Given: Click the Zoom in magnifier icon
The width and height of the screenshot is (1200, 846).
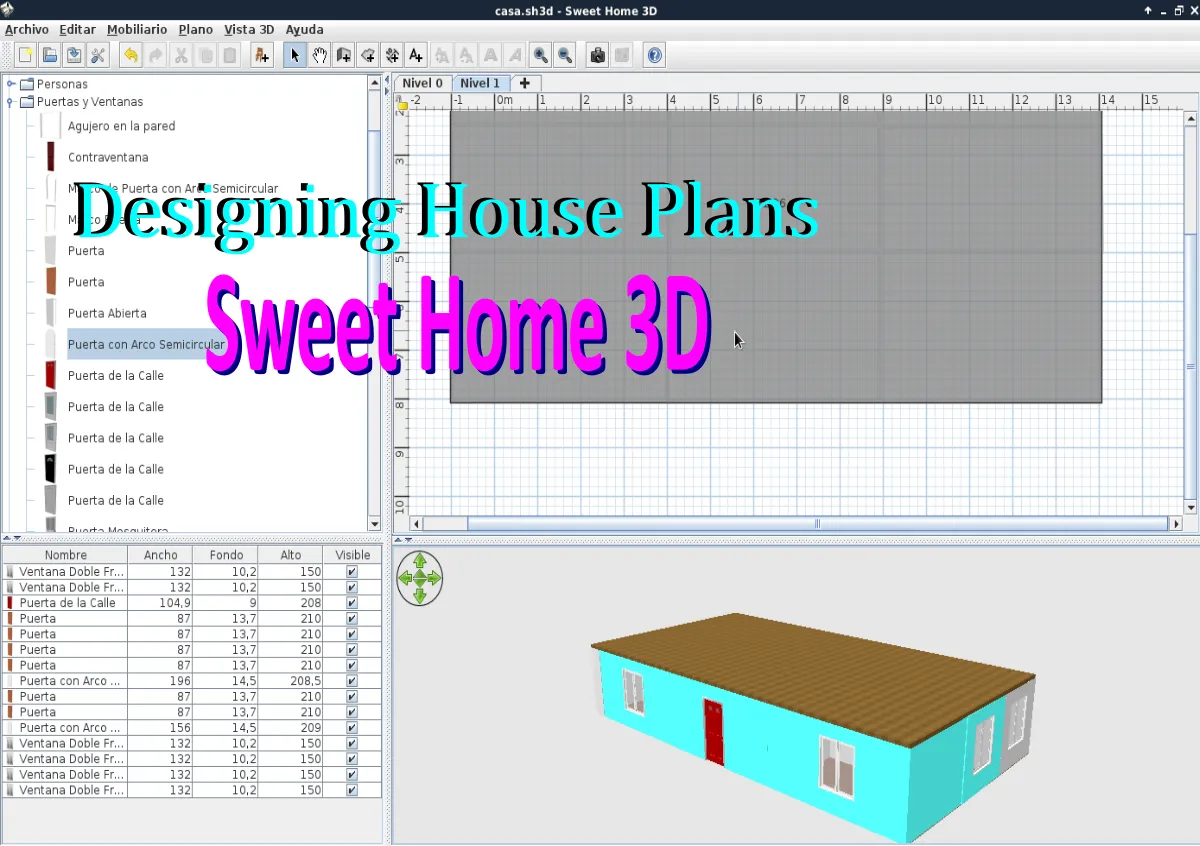Looking at the screenshot, I should point(541,55).
